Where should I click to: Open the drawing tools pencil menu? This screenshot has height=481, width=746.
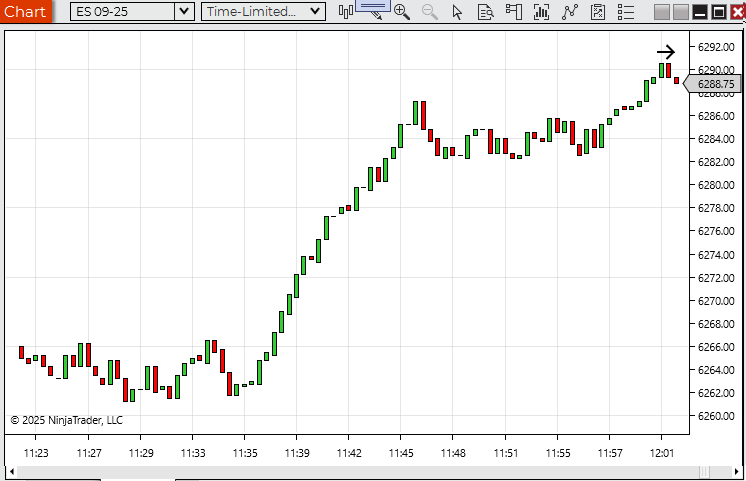click(x=373, y=11)
